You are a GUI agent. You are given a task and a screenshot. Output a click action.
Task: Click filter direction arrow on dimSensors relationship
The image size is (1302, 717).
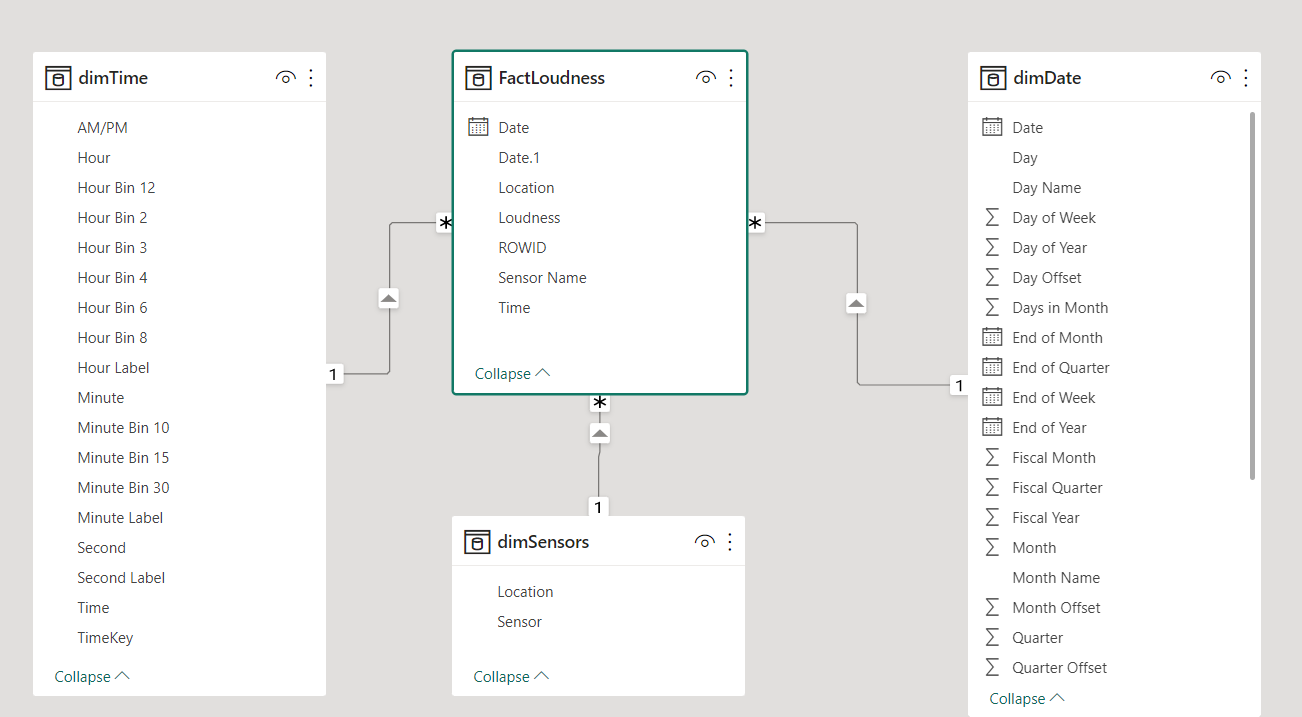point(599,433)
